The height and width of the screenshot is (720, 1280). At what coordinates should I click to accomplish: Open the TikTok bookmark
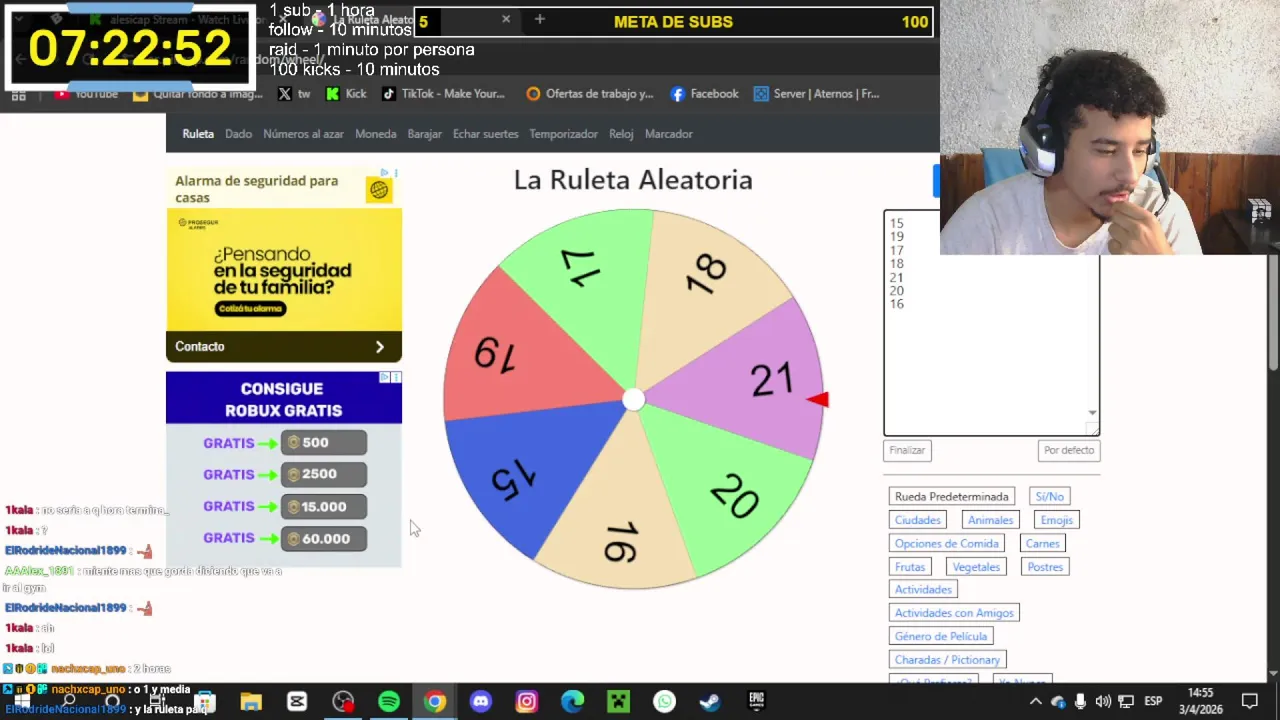(443, 94)
